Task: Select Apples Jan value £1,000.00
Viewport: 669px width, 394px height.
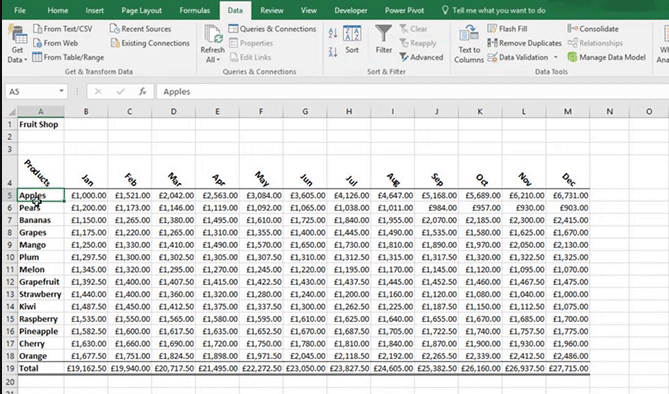Action: [86, 195]
